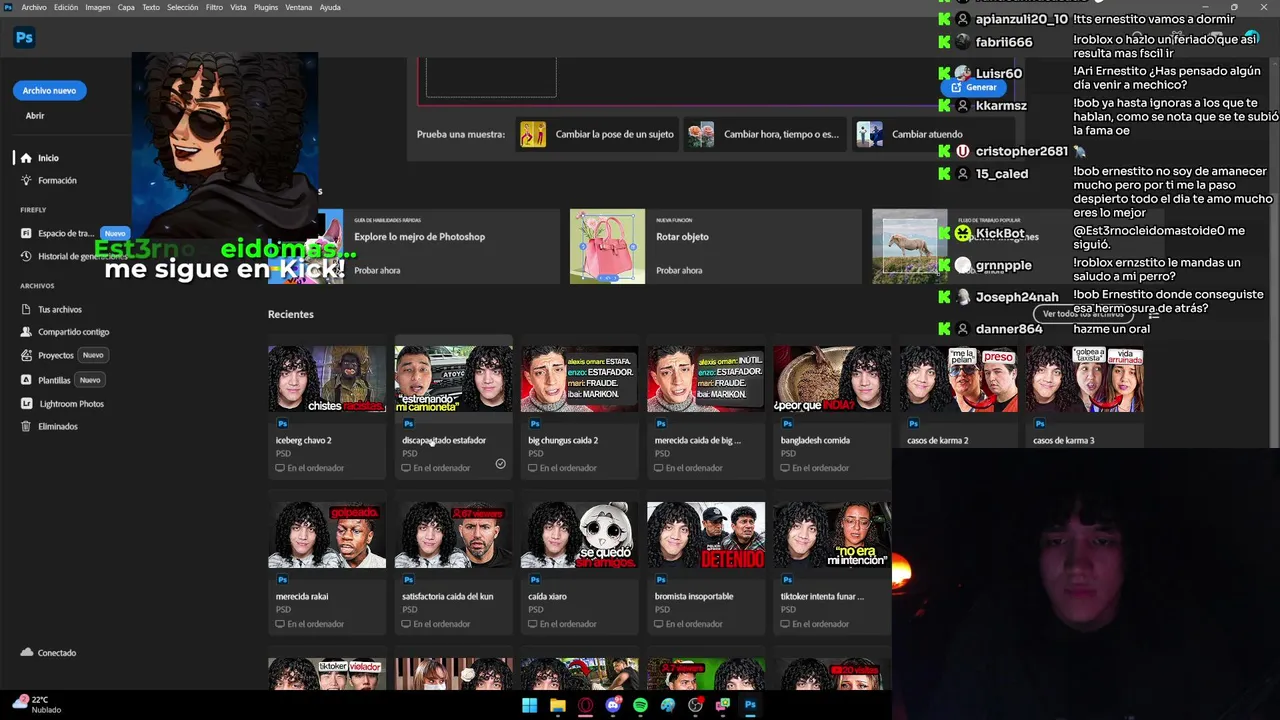Click the Lightroom Photos label
The width and height of the screenshot is (1280, 720).
(x=72, y=404)
